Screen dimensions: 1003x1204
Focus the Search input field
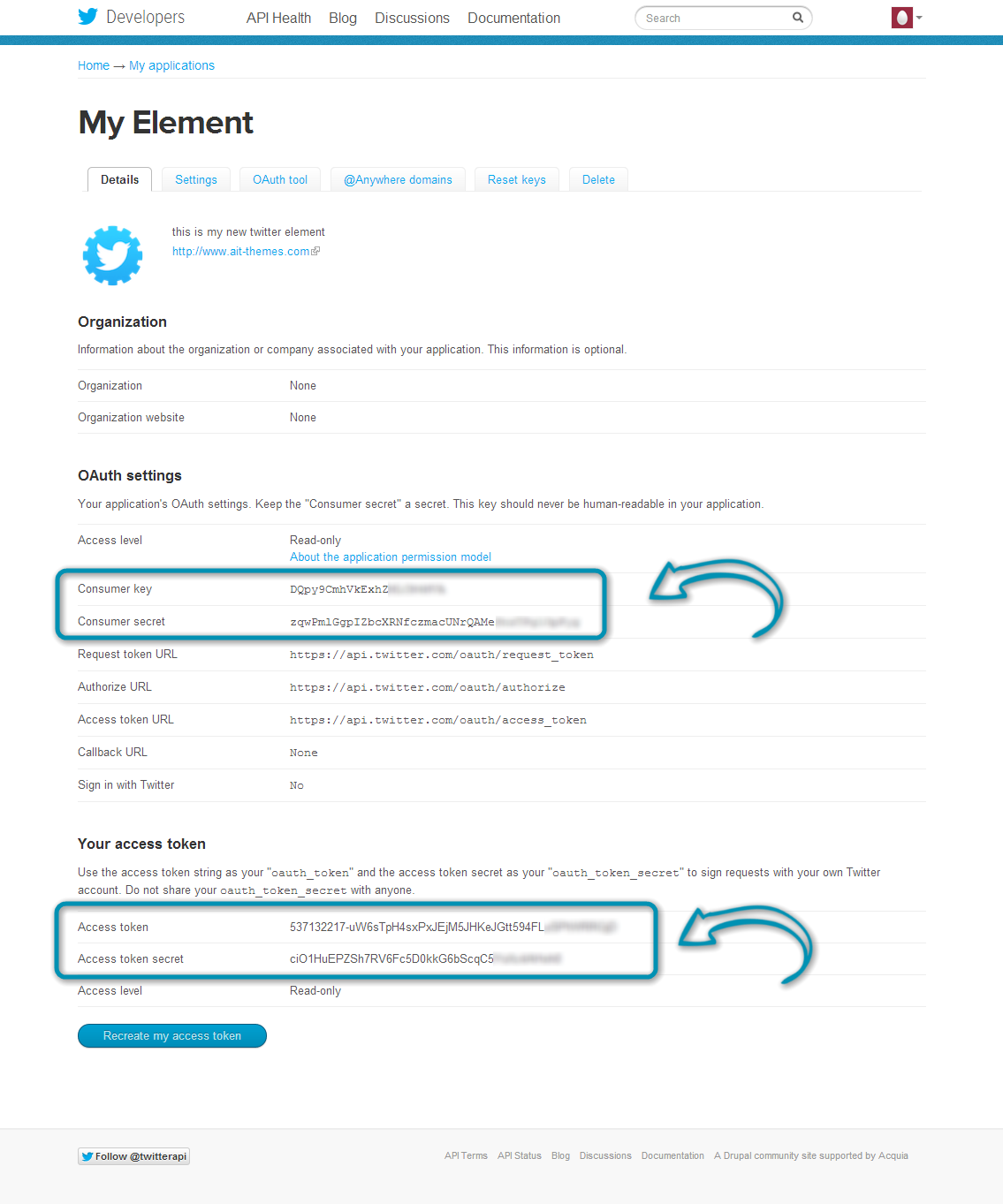click(x=714, y=18)
